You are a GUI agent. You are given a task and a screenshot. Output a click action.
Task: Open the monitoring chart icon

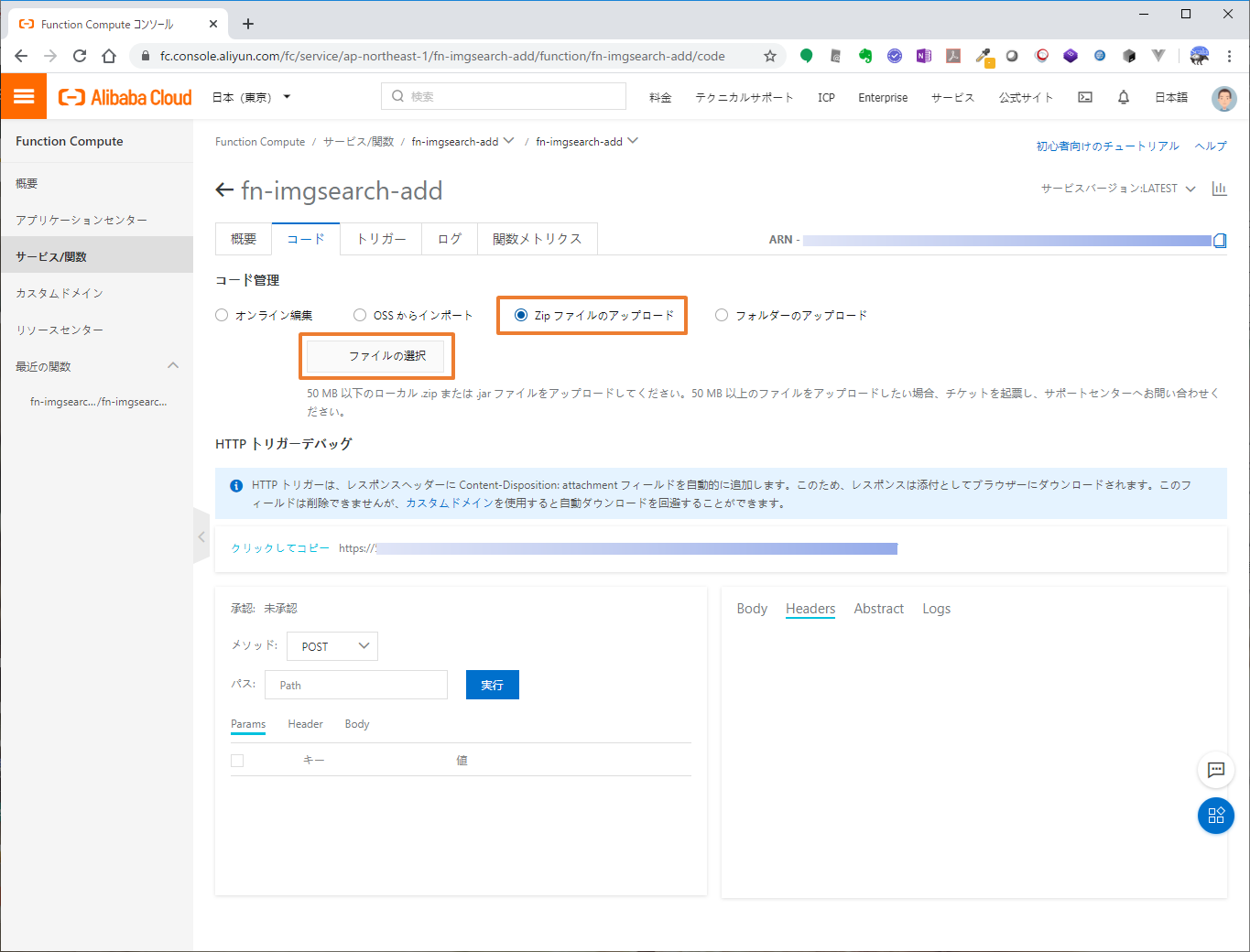tap(1219, 189)
